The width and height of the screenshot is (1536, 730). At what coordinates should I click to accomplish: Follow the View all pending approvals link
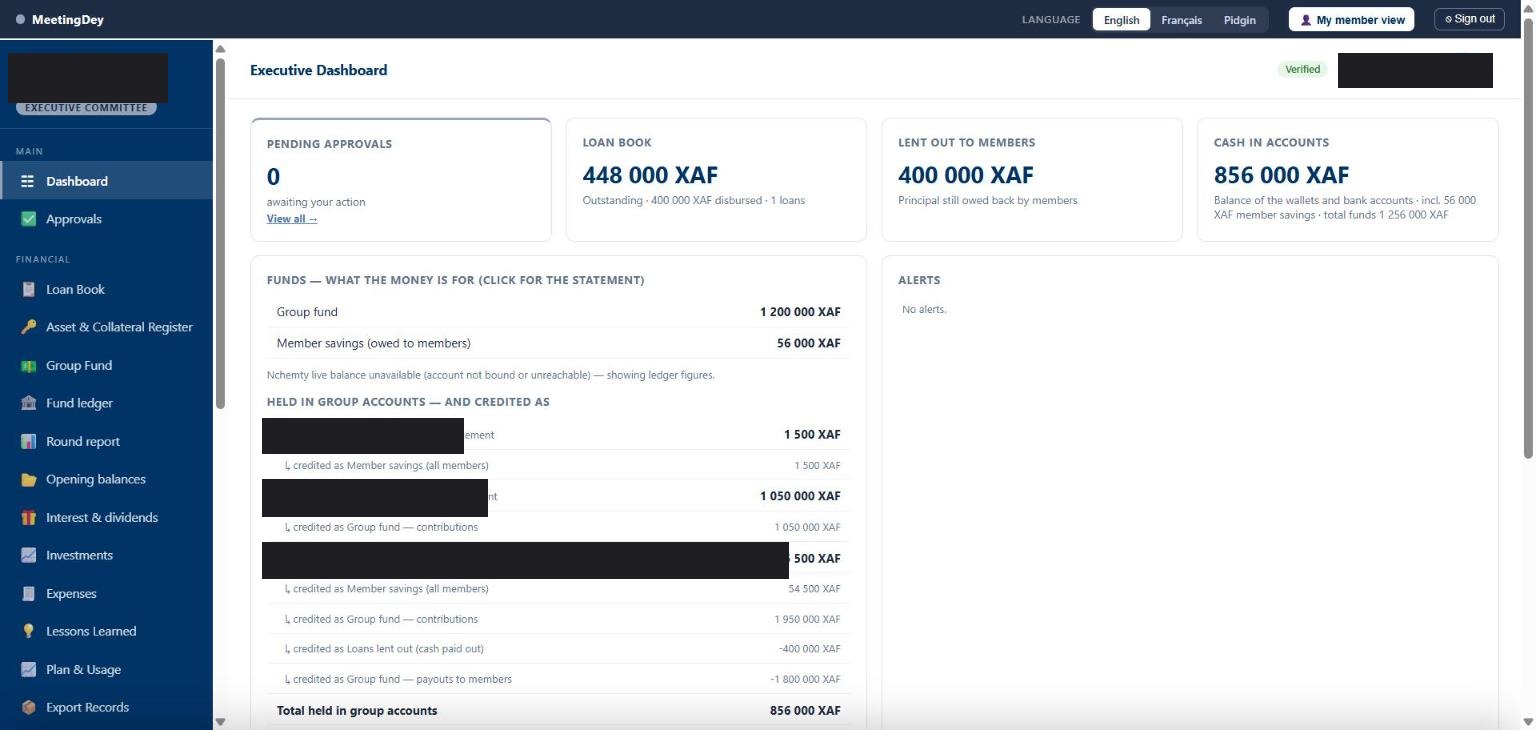pos(292,219)
